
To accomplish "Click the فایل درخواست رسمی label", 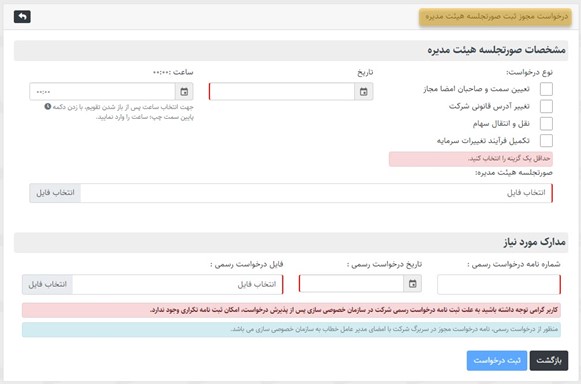I will (x=247, y=264).
